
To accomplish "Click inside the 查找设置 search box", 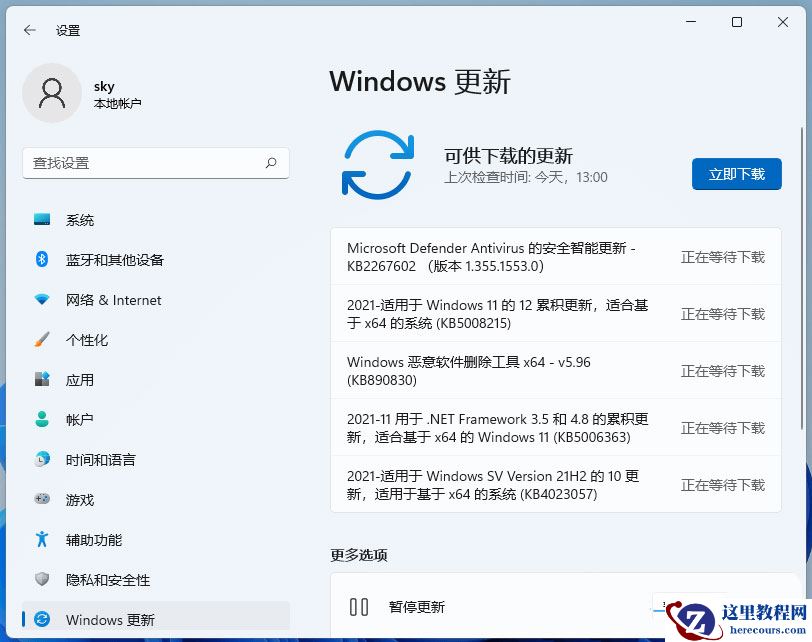I will pos(155,163).
